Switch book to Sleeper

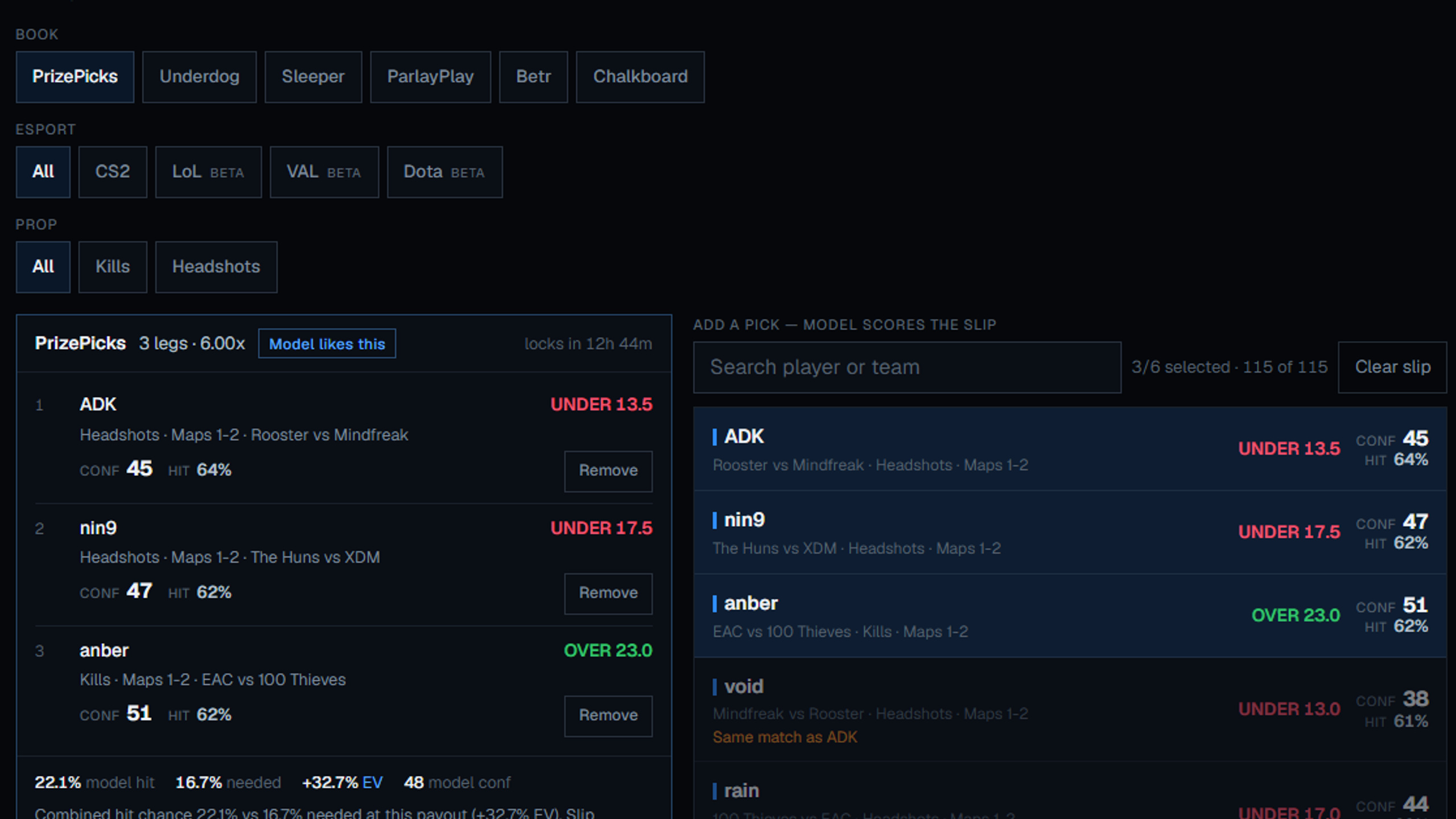pos(313,77)
